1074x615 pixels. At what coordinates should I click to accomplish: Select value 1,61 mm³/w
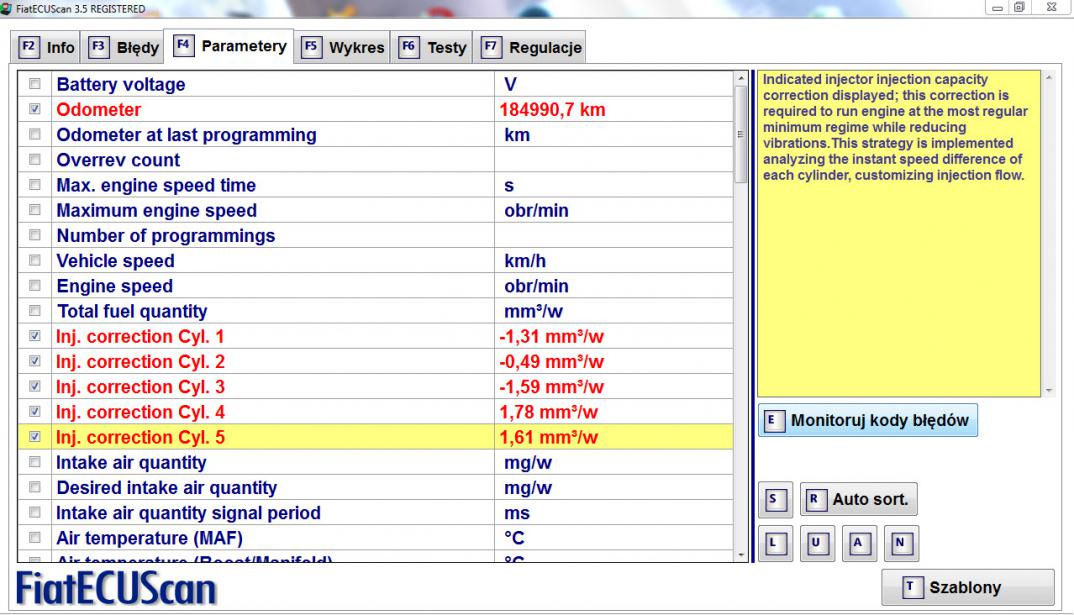pos(549,437)
